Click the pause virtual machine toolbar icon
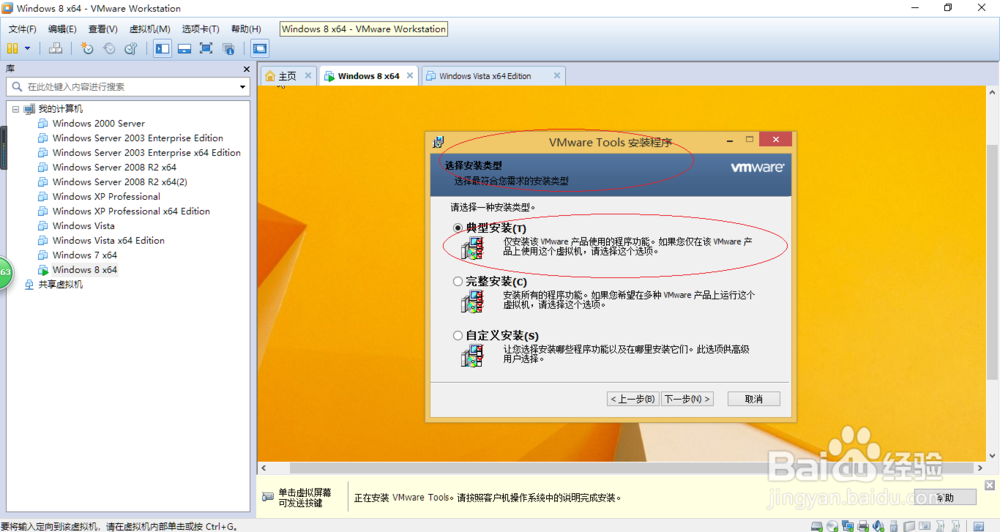 pyautogui.click(x=12, y=48)
